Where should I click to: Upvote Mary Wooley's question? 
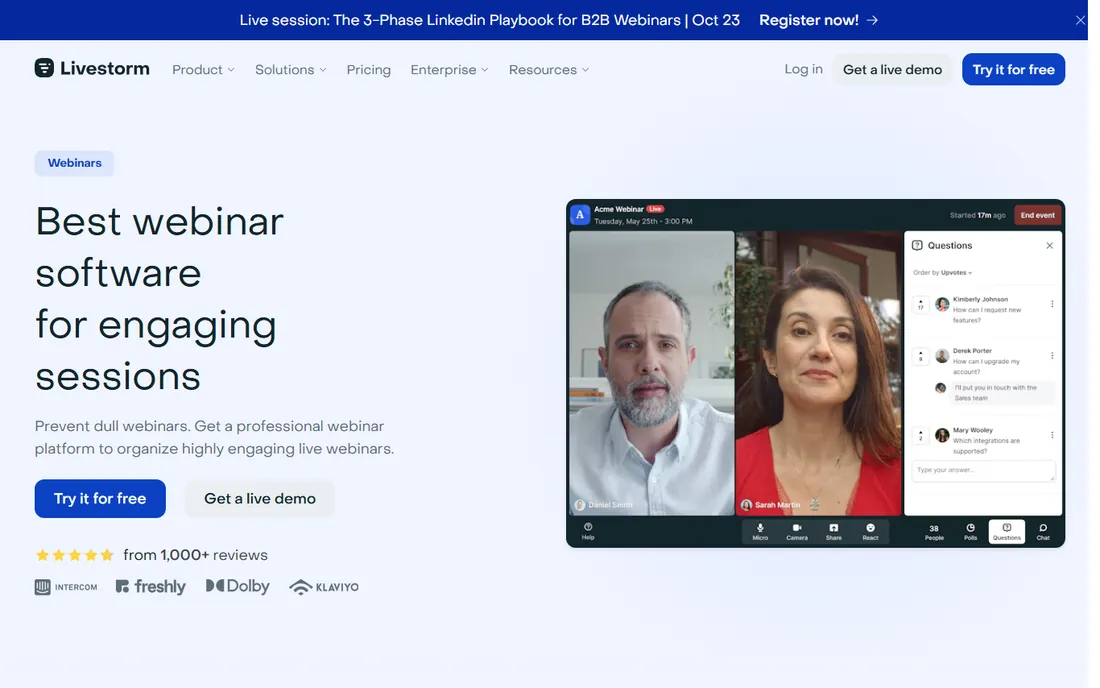click(920, 435)
